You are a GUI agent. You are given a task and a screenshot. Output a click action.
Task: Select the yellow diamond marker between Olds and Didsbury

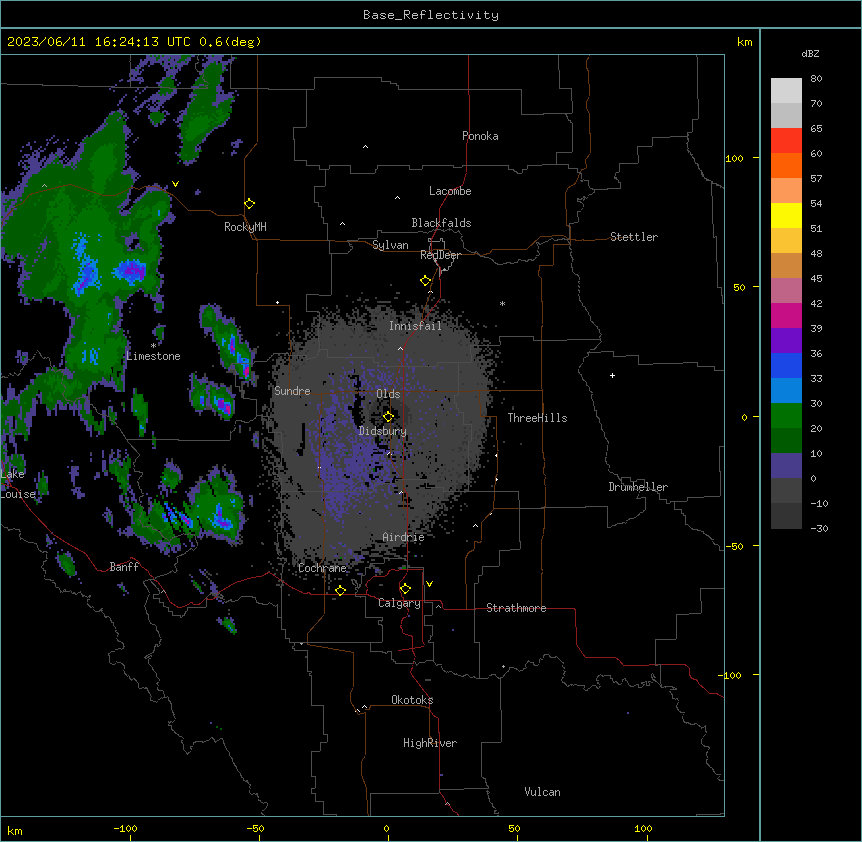coord(388,416)
